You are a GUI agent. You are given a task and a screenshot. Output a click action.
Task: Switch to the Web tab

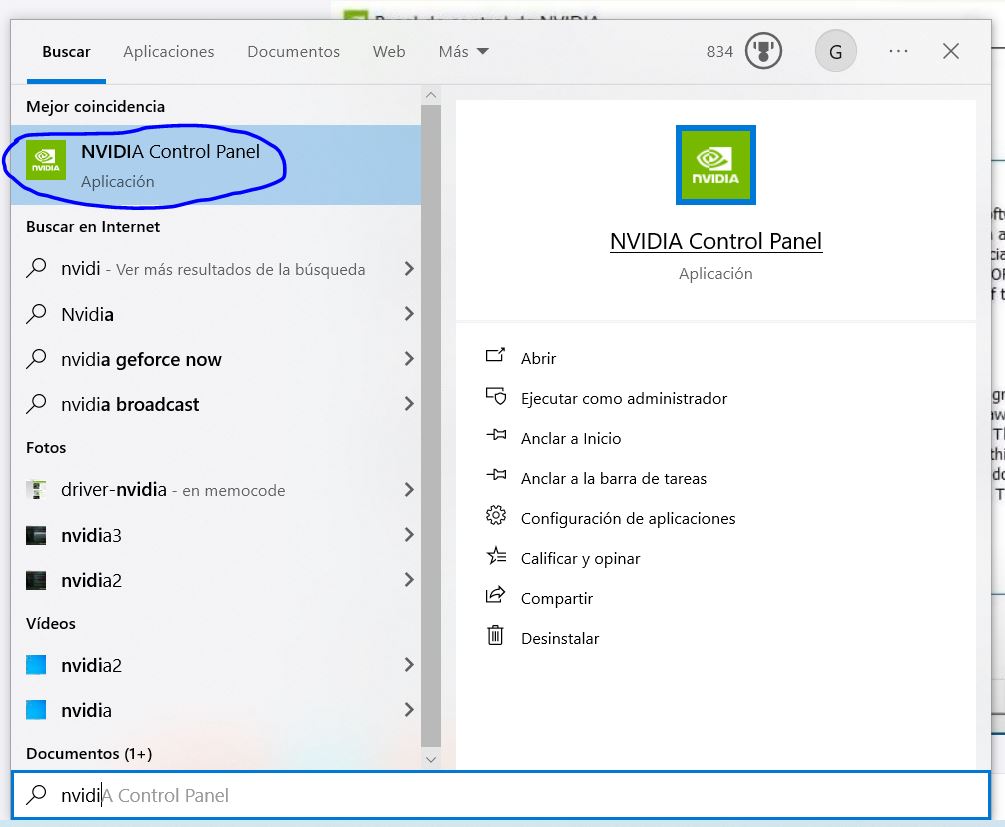[x=389, y=52]
